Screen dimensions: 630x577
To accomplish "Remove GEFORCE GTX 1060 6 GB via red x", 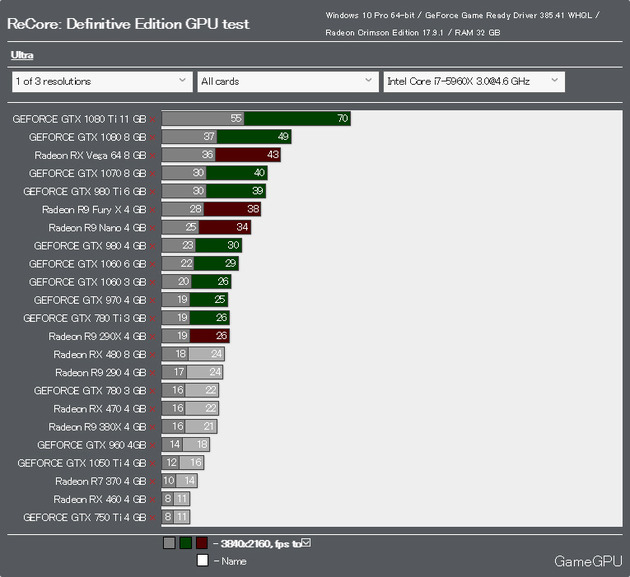I will (152, 264).
